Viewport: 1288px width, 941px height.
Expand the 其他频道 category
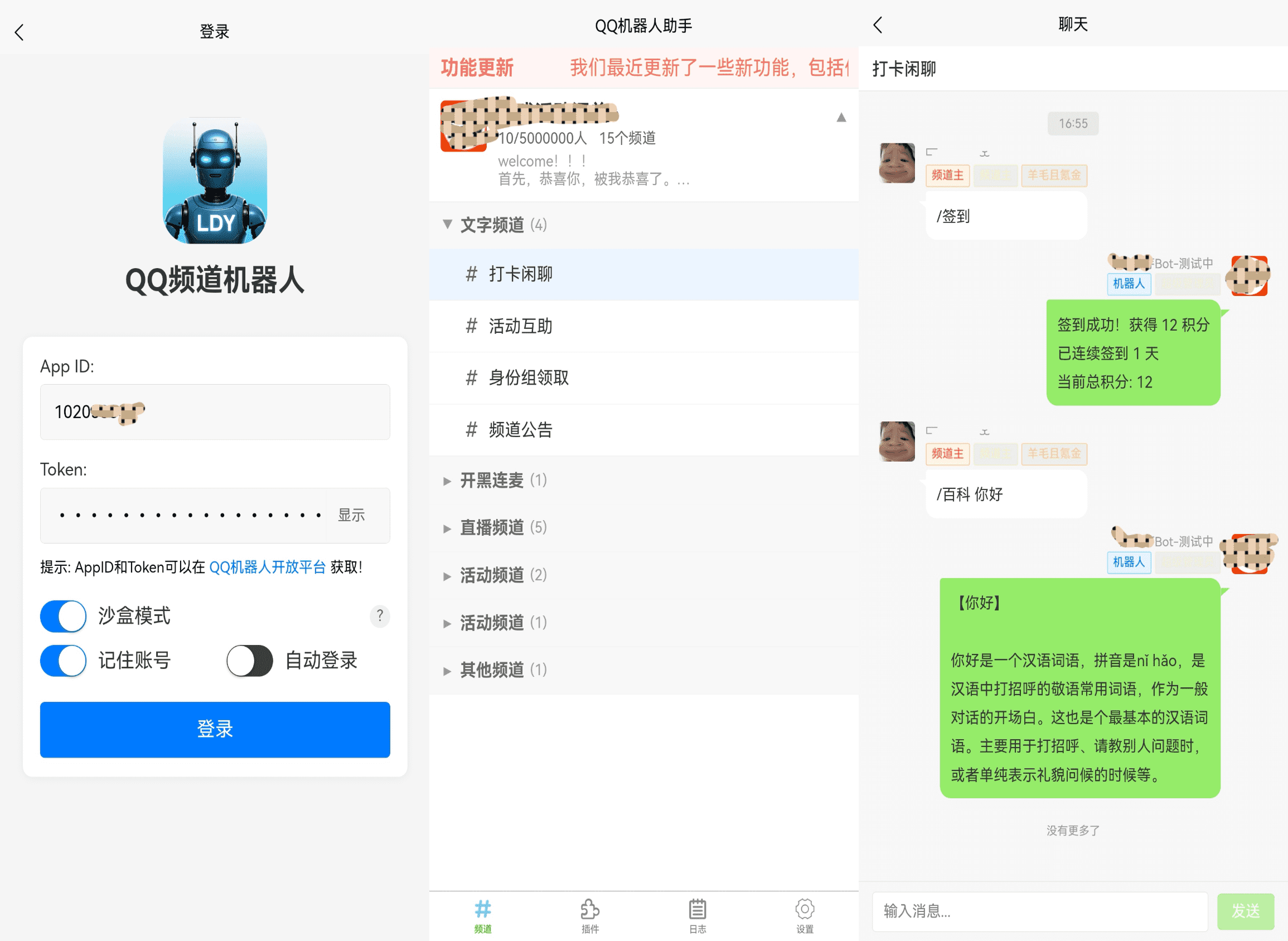(x=643, y=670)
